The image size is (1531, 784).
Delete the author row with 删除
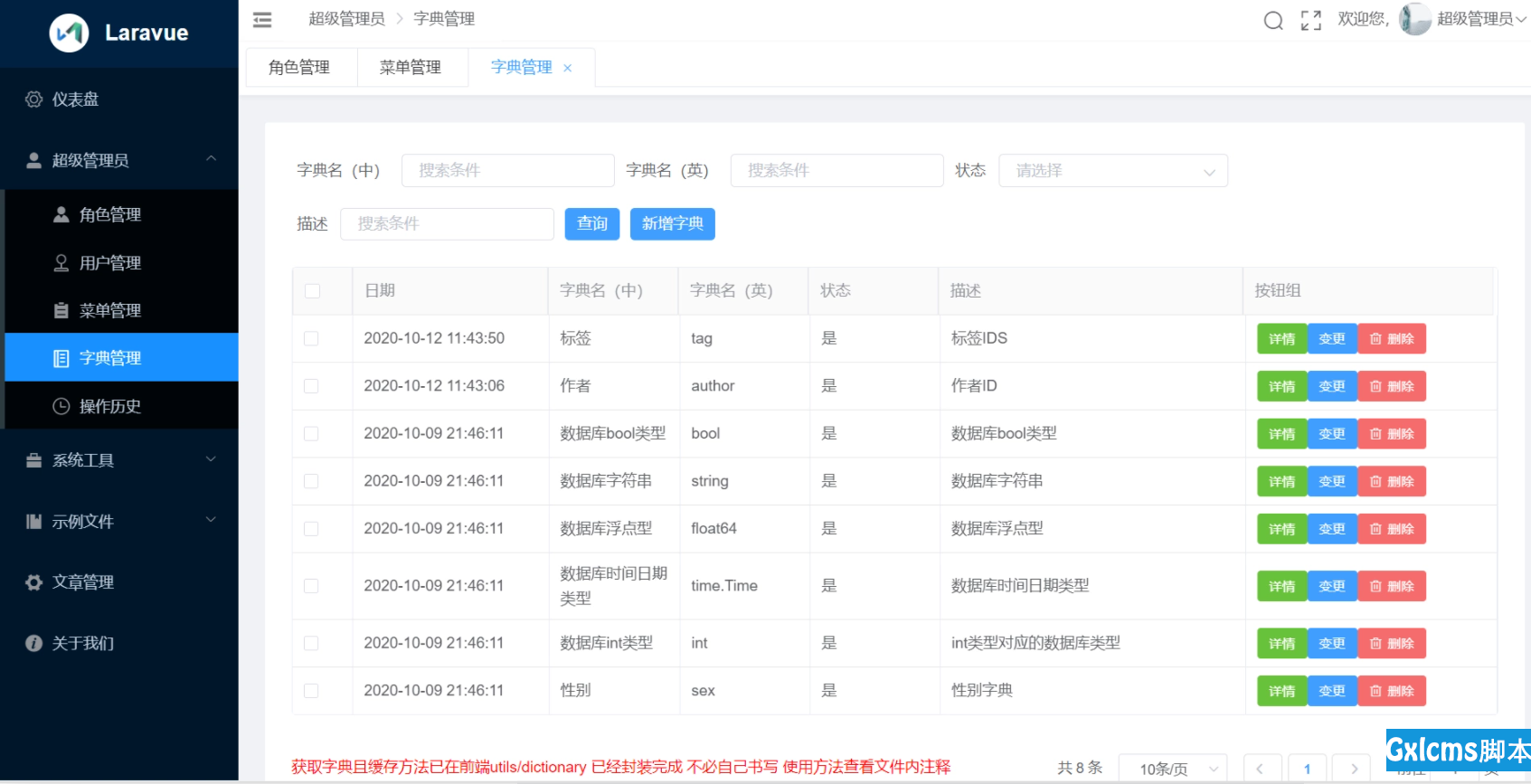coord(1393,386)
